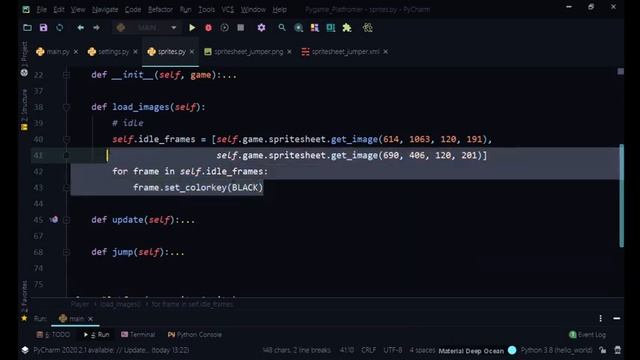
Task: Open the Edit menu
Action: tap(59, 9)
